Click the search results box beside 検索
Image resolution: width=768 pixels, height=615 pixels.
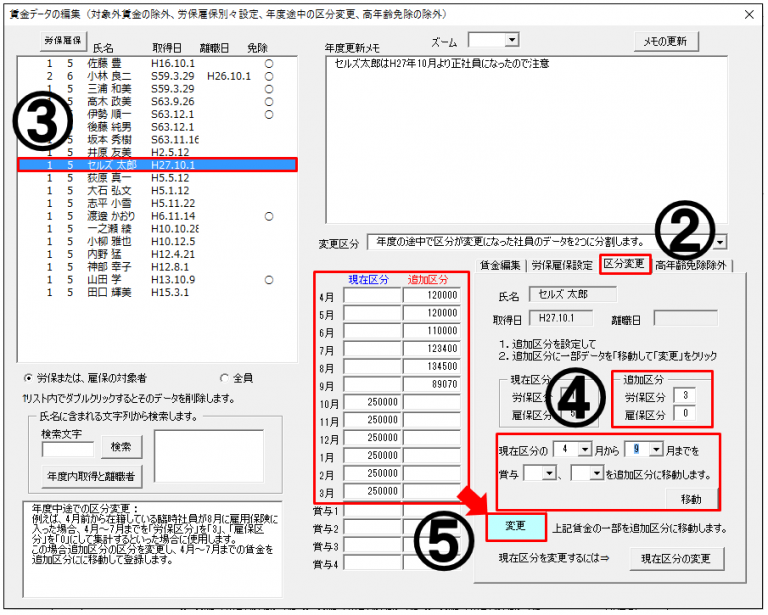click(x=209, y=456)
